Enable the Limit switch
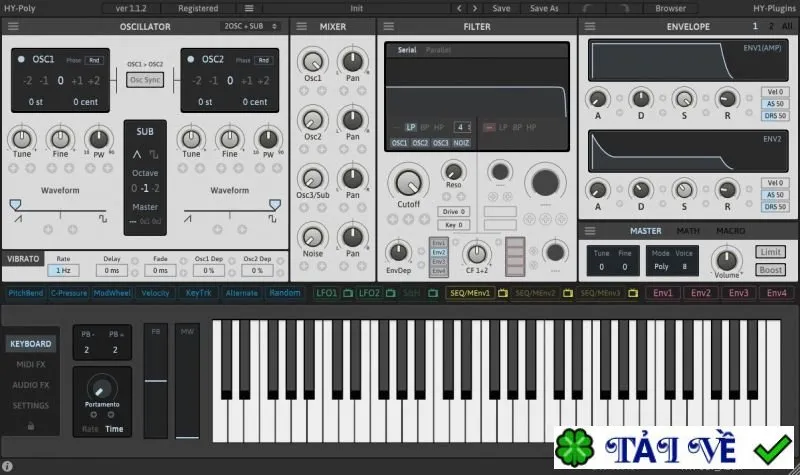The height and width of the screenshot is (475, 800). (x=770, y=252)
